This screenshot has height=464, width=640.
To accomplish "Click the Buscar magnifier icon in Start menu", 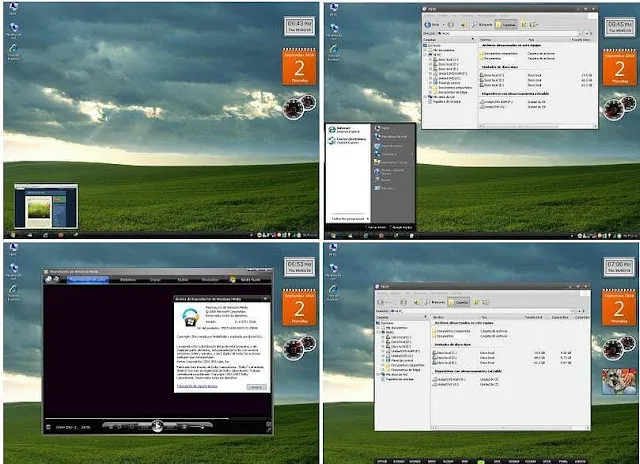I will (378, 180).
